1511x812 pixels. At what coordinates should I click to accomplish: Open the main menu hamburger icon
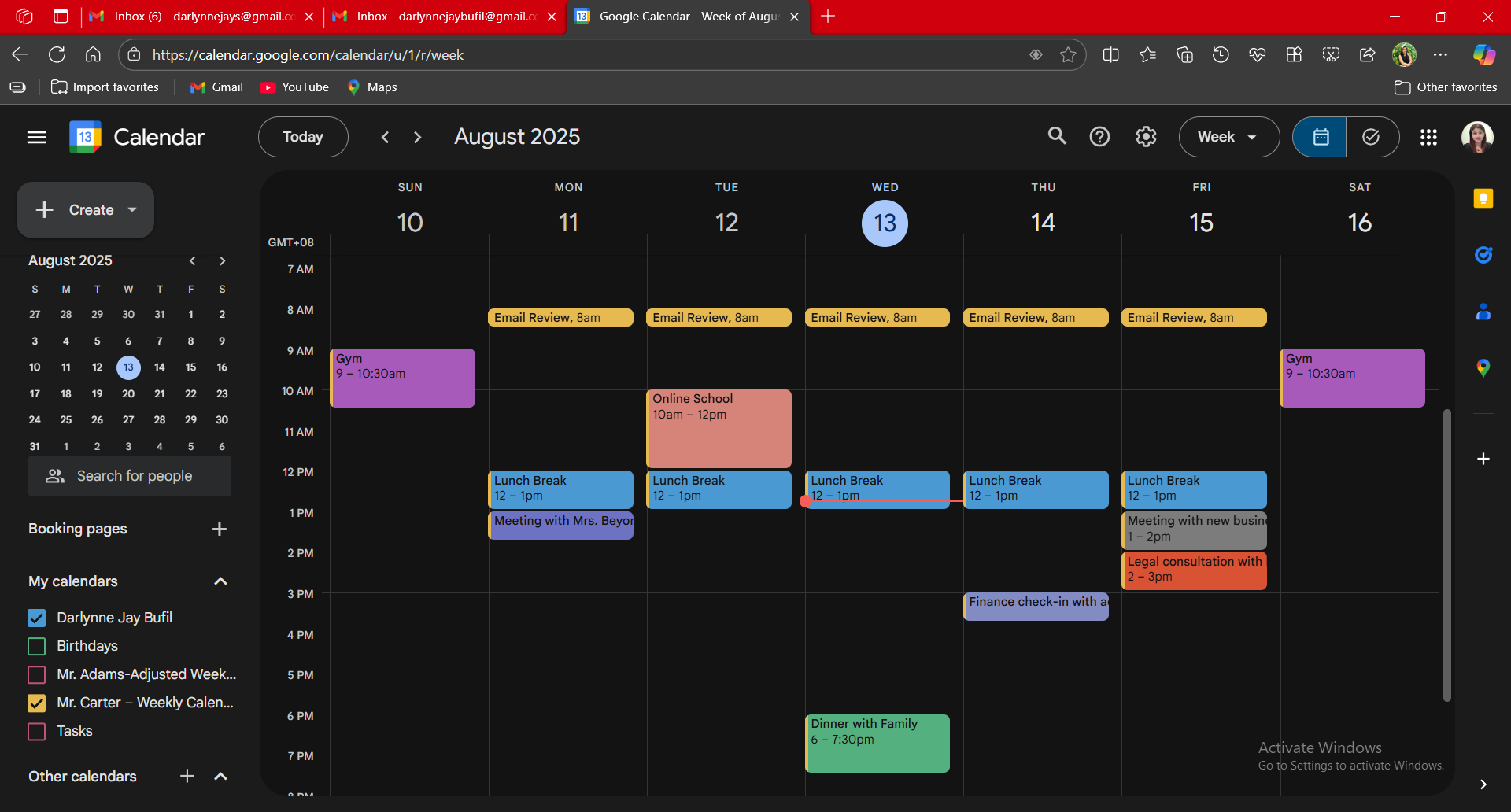point(36,137)
